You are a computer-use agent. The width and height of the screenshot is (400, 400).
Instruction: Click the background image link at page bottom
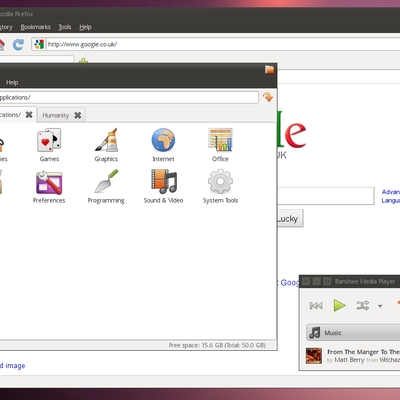click(x=12, y=366)
